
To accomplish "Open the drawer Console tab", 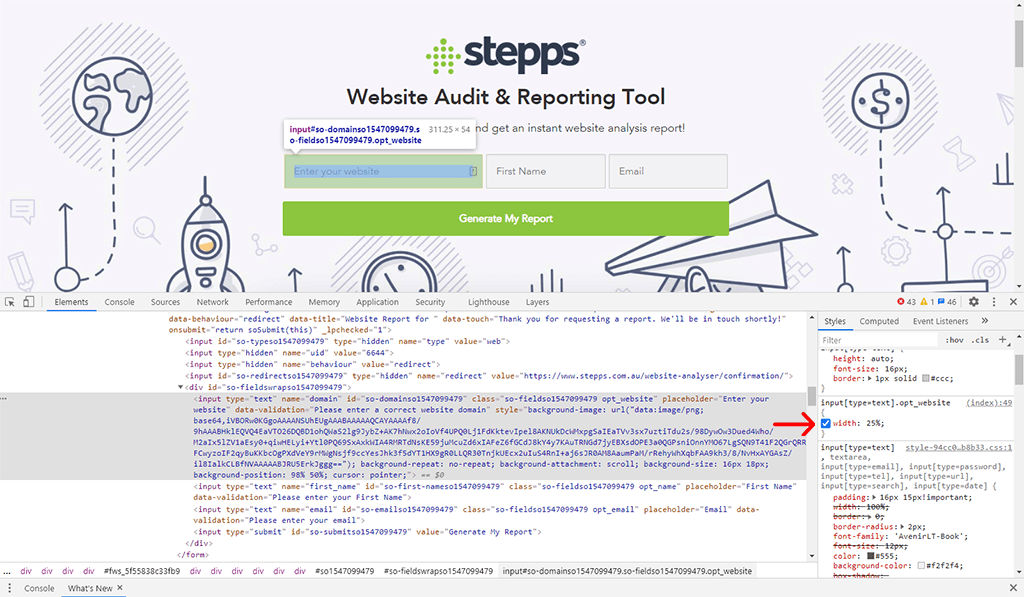I will click(39, 588).
